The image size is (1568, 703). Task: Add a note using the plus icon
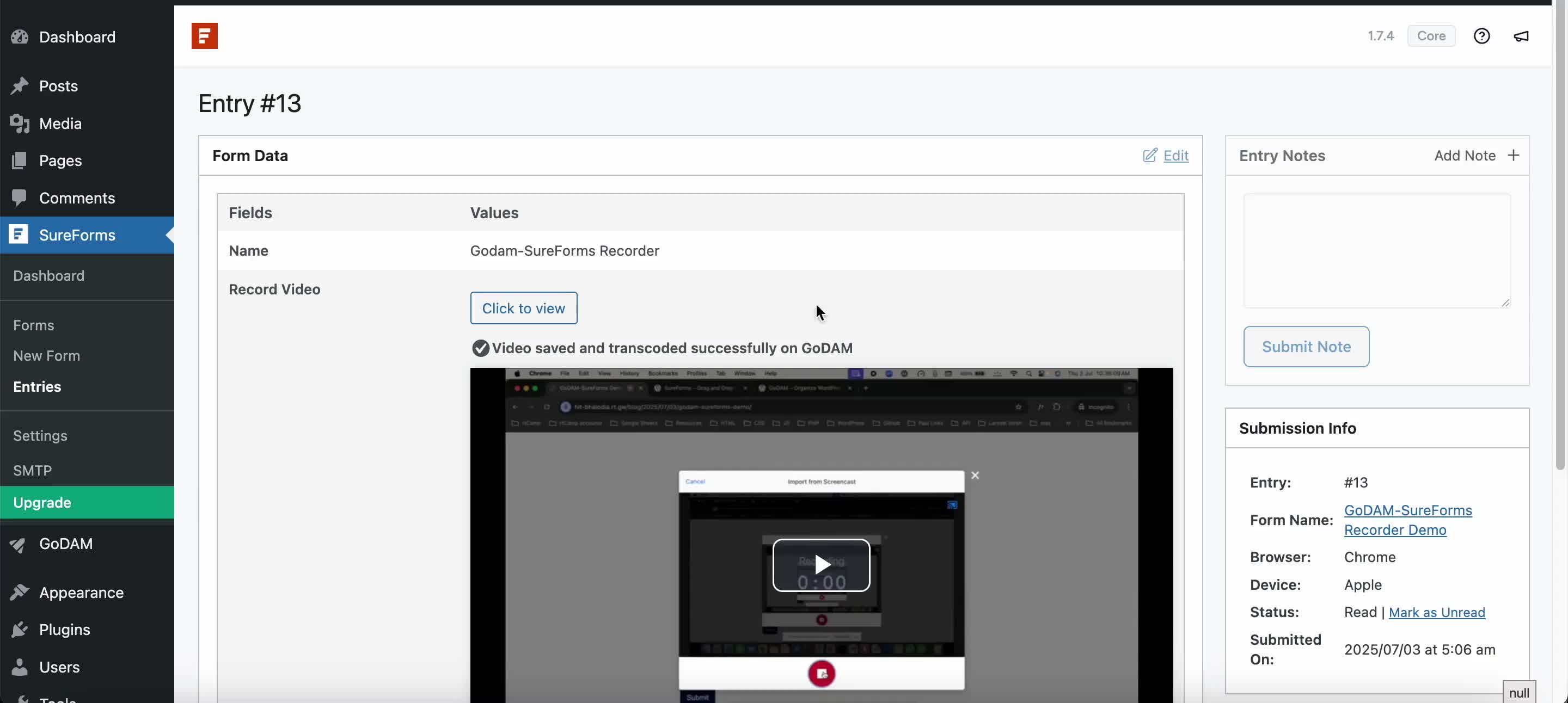click(x=1514, y=156)
